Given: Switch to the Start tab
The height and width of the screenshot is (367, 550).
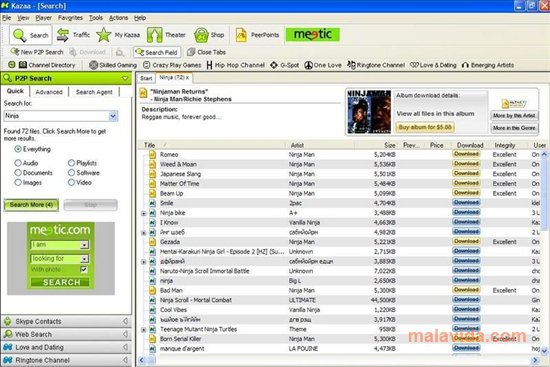Looking at the screenshot, I should tap(146, 78).
